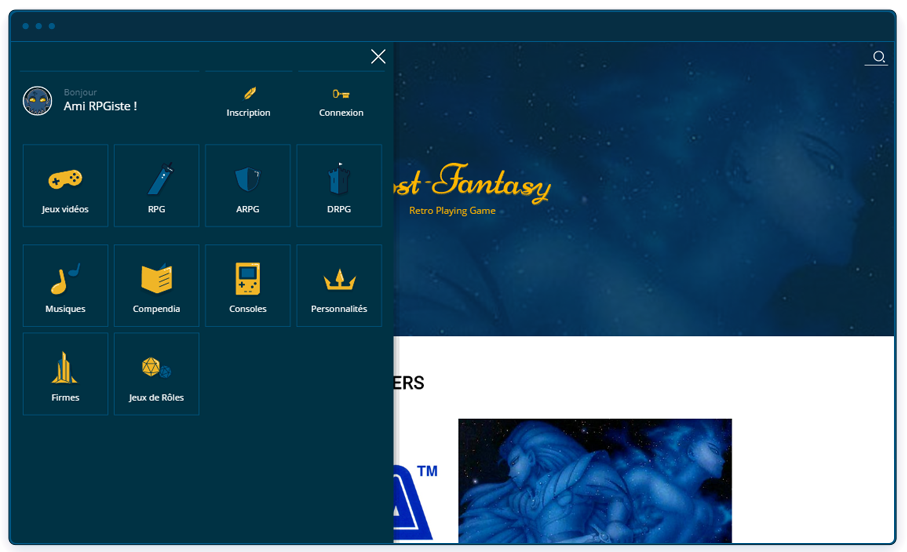Click the Inscription label
This screenshot has width=907, height=552.
click(x=248, y=113)
